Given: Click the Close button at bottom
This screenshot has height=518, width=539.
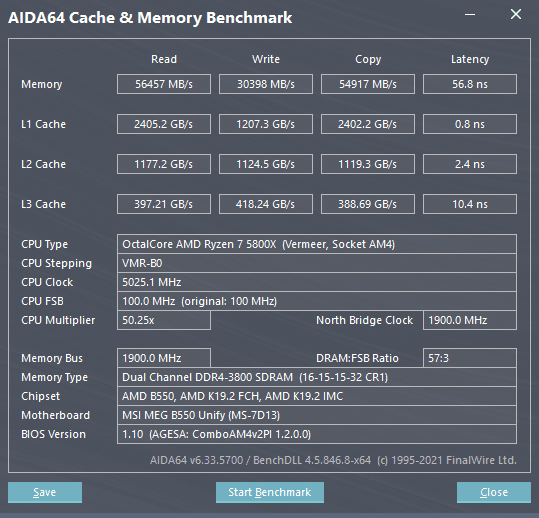Looking at the screenshot, I should click(x=494, y=492).
